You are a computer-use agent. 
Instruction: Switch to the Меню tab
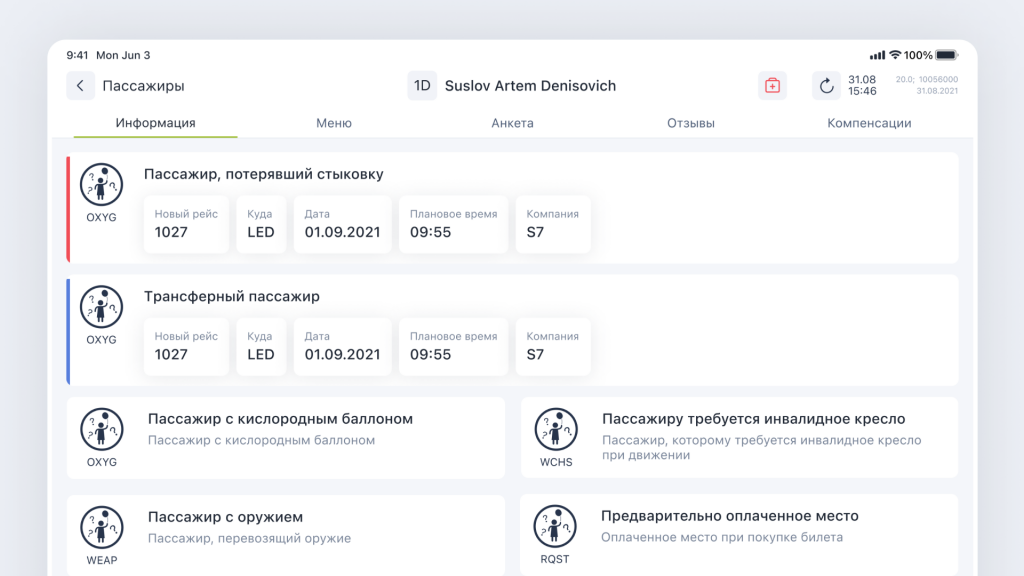click(x=333, y=123)
